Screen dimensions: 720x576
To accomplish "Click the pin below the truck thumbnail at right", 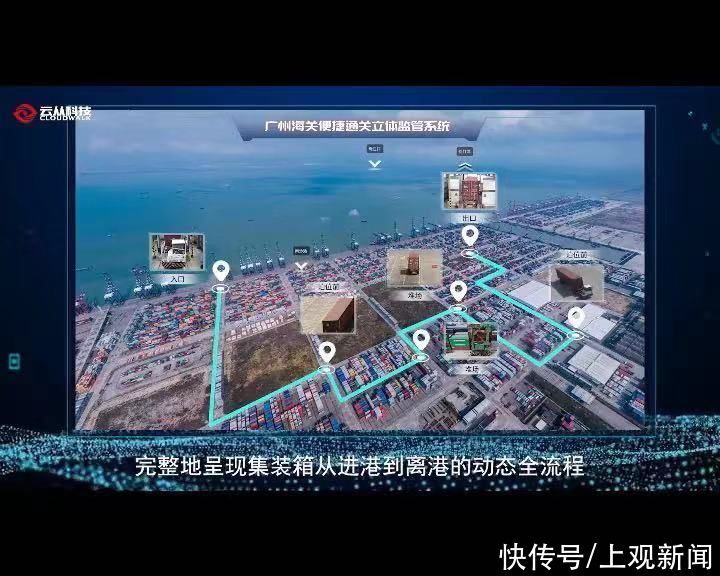I will [576, 318].
